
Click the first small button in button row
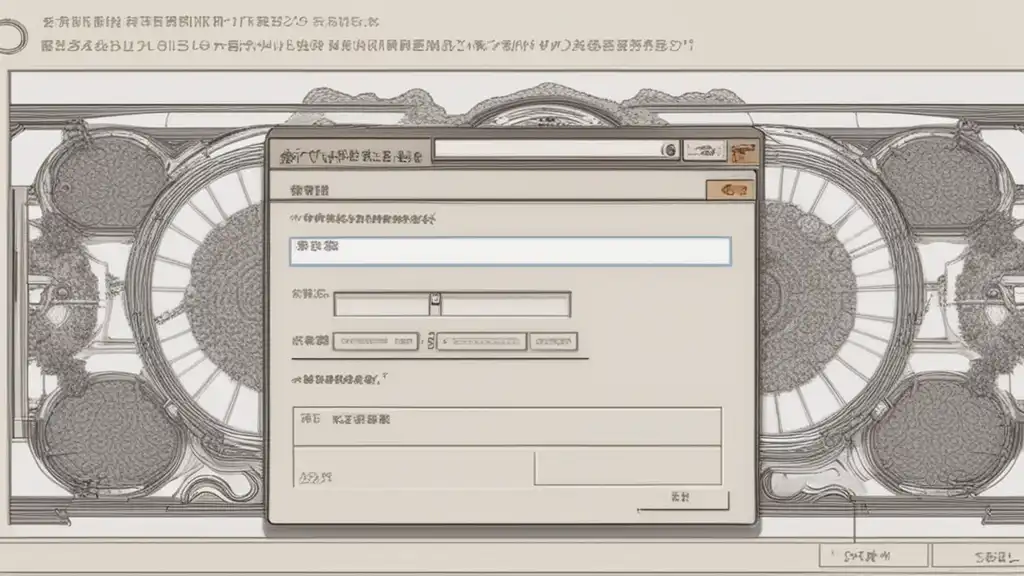pyautogui.click(x=376, y=341)
